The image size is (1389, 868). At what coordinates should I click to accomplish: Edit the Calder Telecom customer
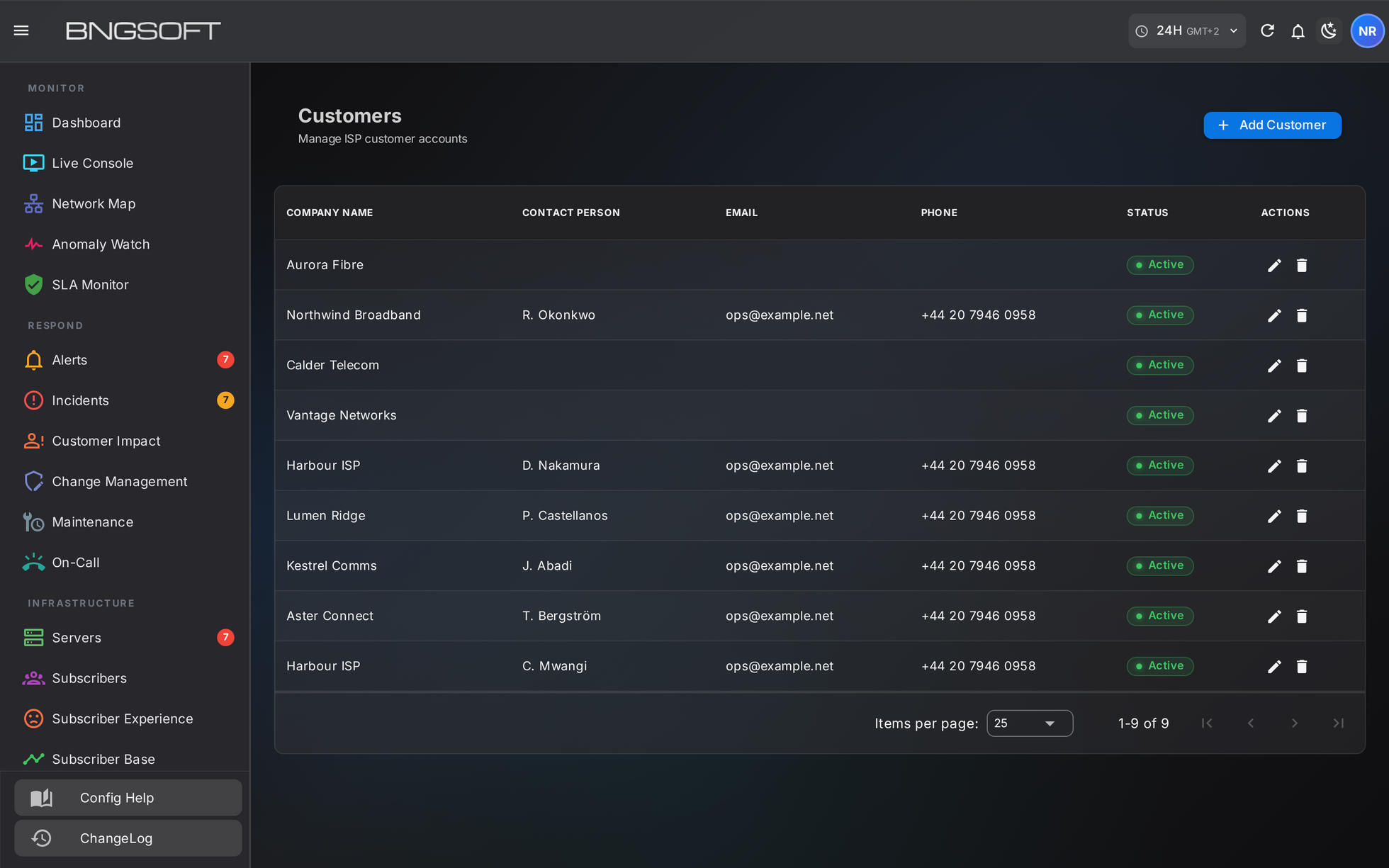(1274, 366)
